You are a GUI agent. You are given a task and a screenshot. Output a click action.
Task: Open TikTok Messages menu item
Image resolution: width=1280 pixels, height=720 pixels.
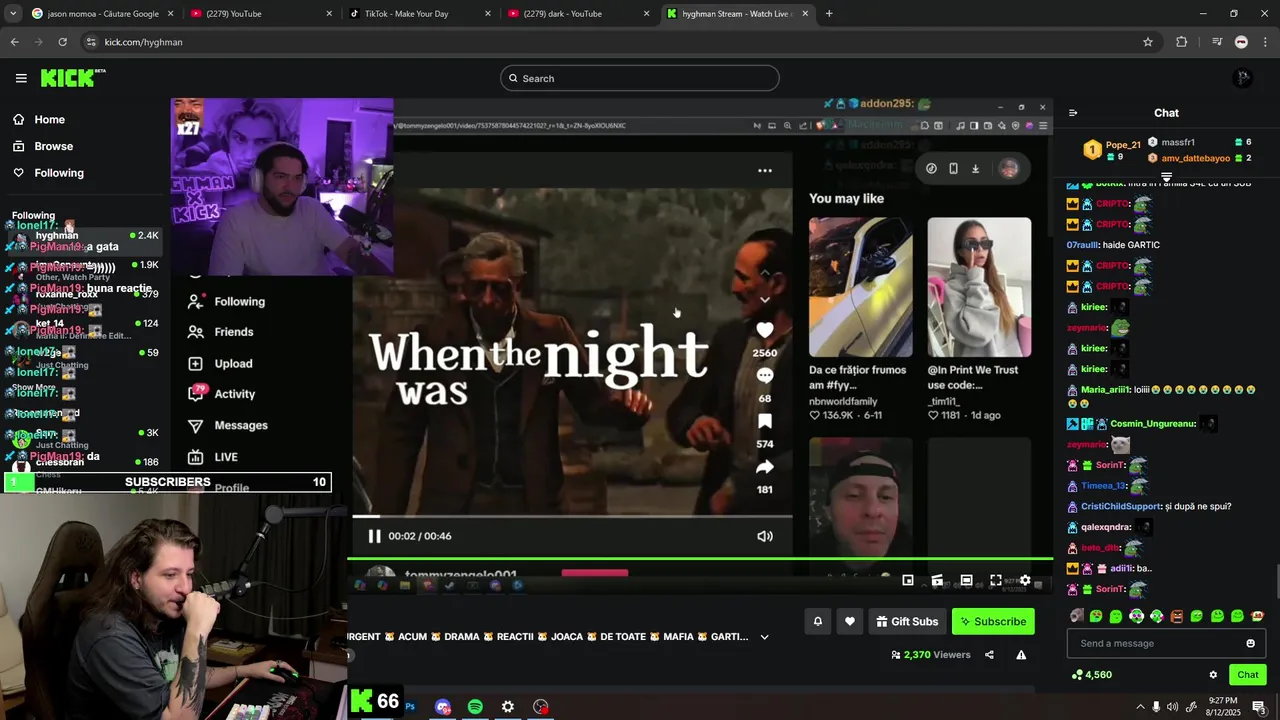[x=228, y=426]
